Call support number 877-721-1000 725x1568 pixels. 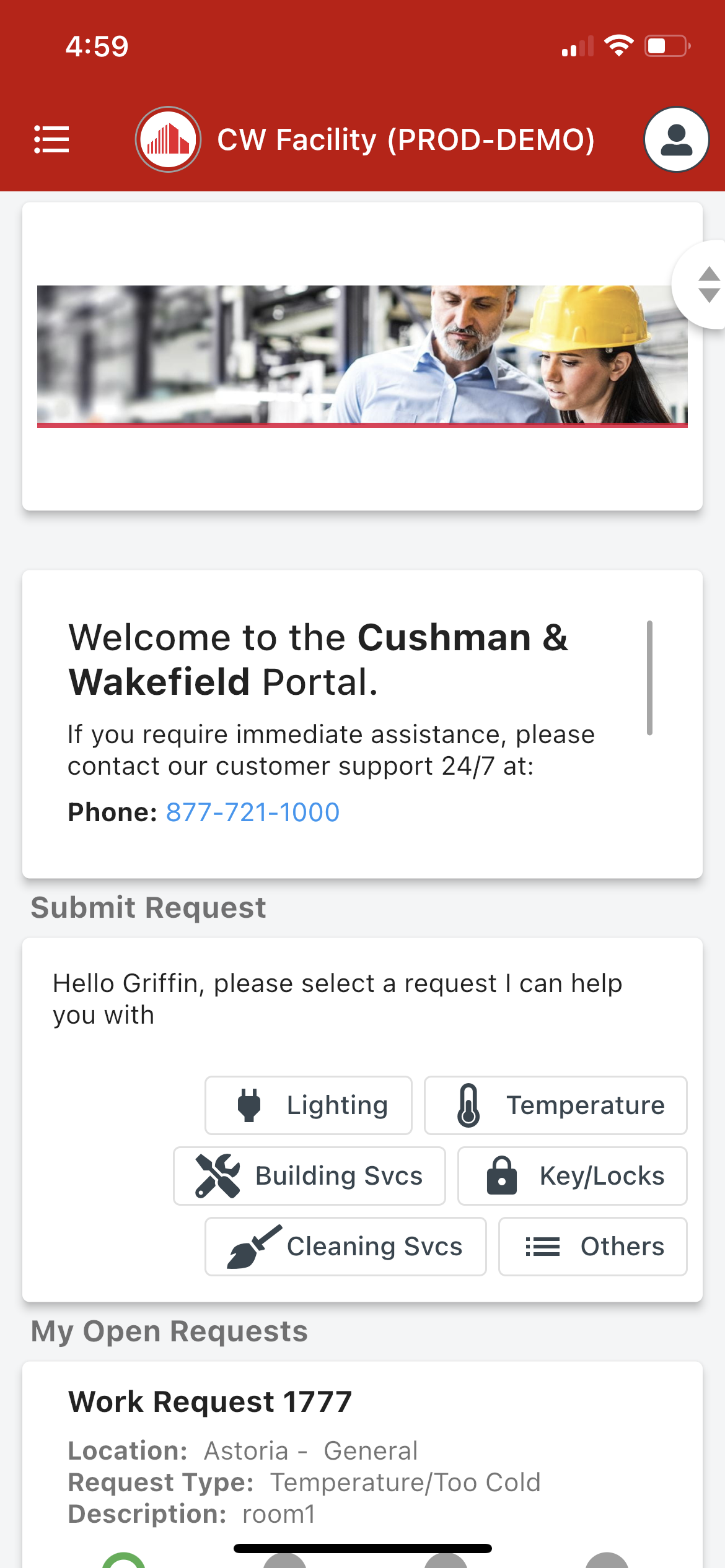(253, 812)
